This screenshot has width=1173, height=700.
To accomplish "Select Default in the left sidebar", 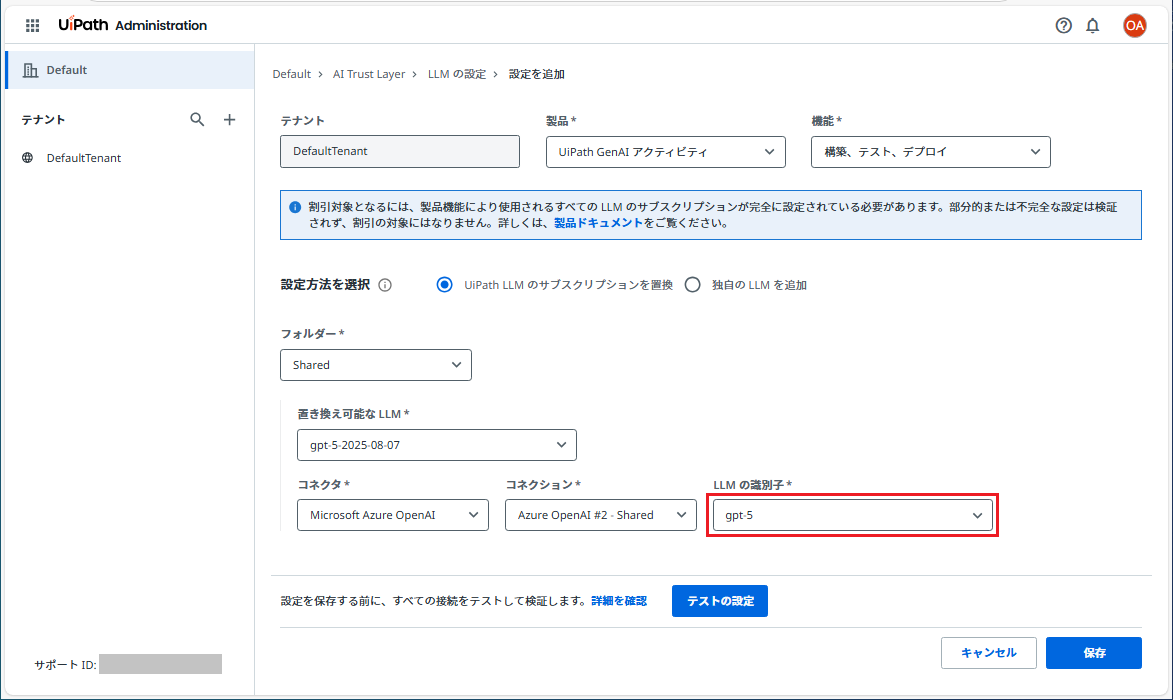I will [130, 70].
